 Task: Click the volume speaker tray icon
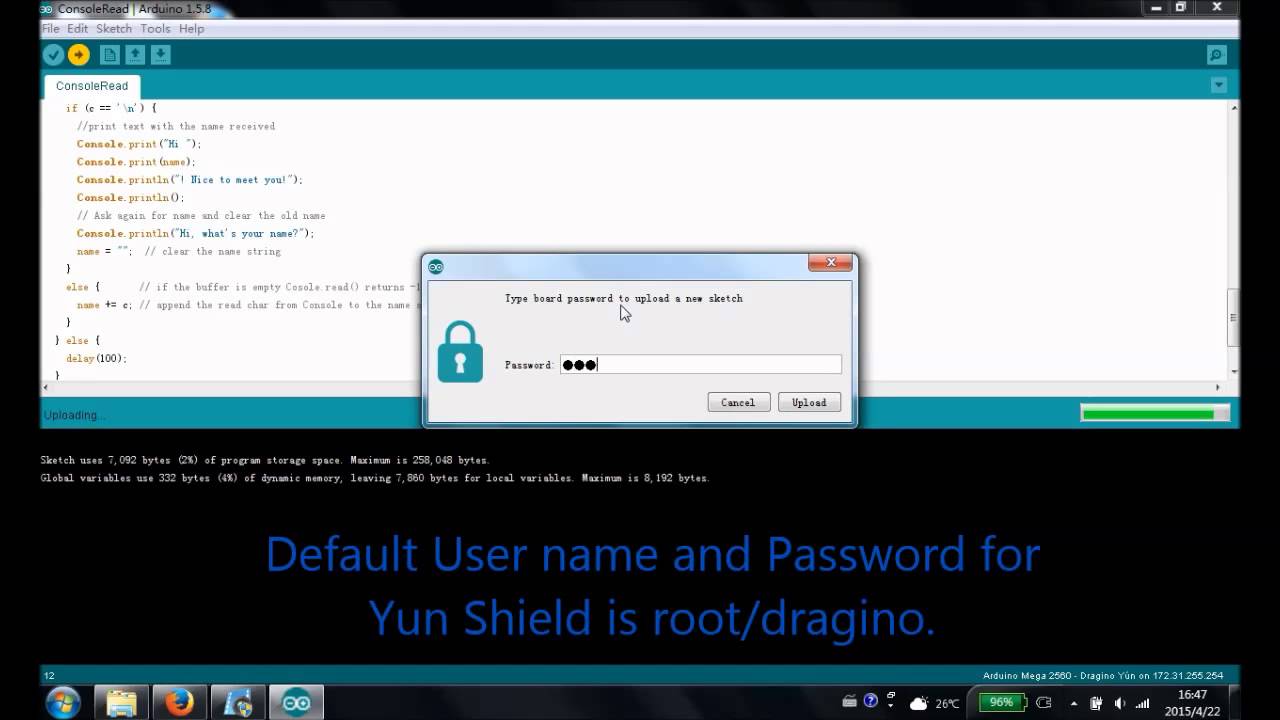1119,703
